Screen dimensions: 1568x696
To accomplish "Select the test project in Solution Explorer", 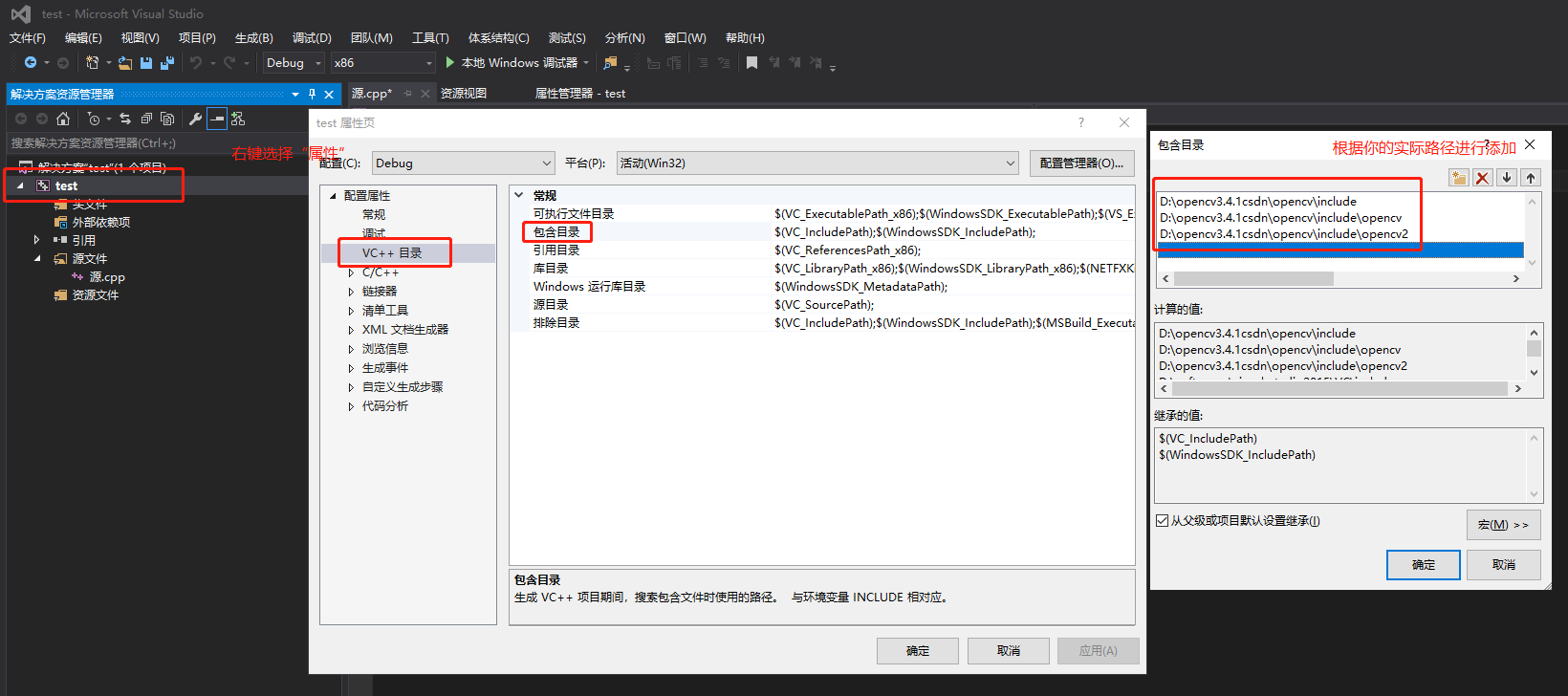I will (66, 186).
